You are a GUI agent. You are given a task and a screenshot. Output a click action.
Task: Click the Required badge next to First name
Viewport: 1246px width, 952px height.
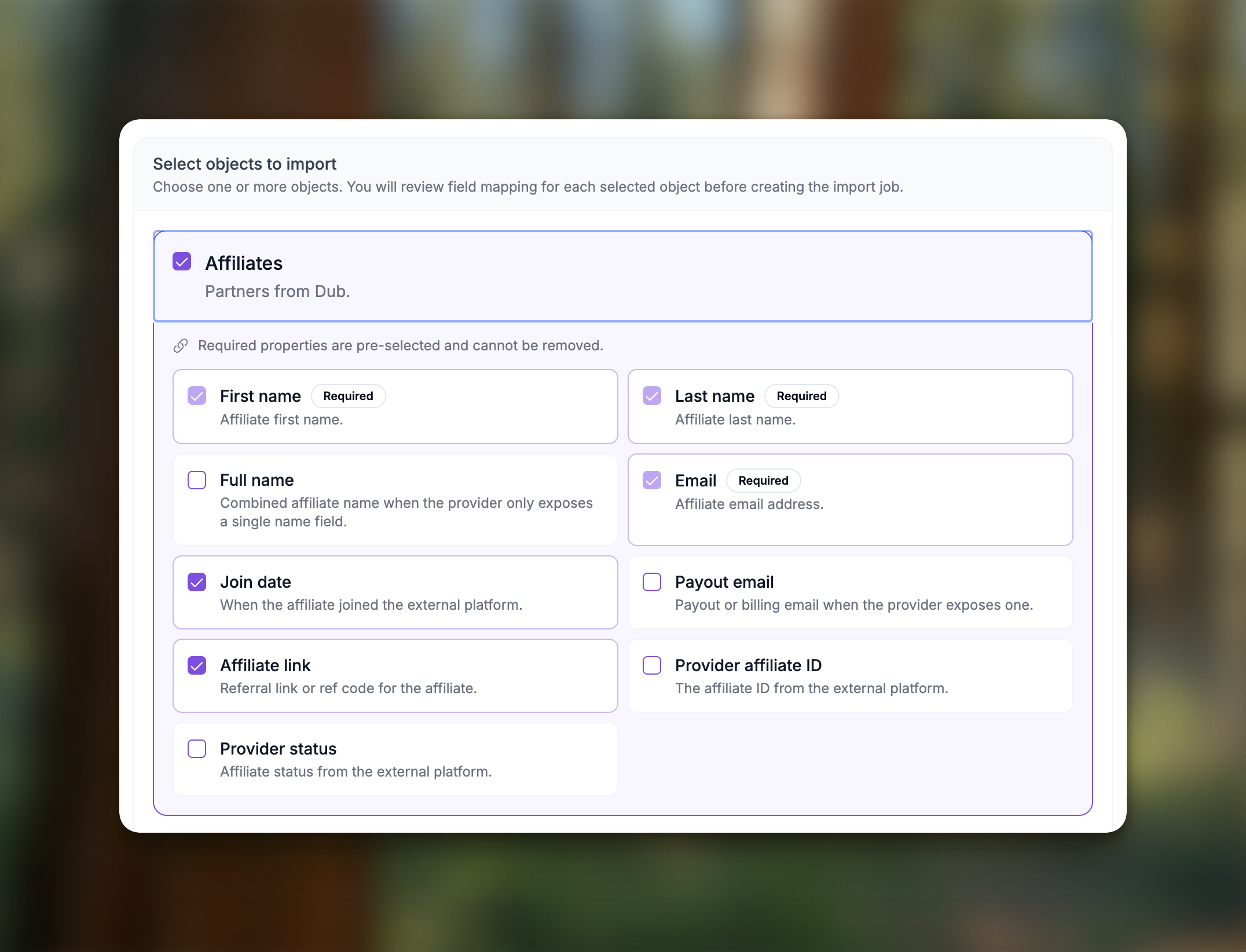click(349, 396)
